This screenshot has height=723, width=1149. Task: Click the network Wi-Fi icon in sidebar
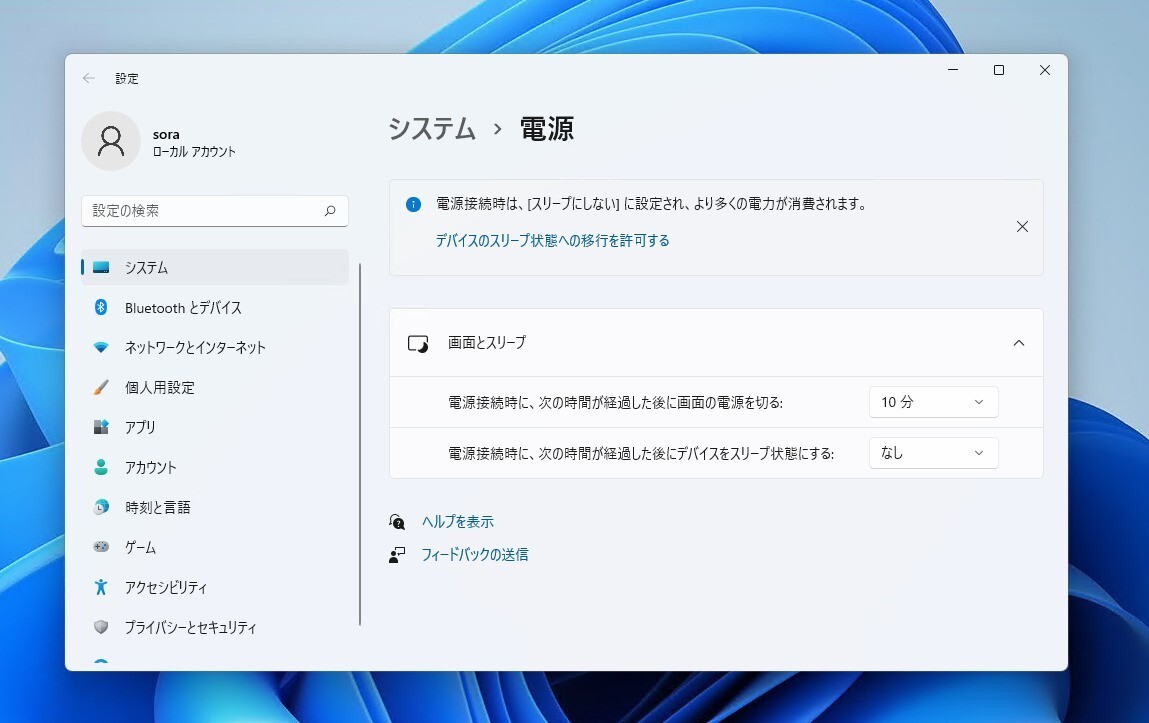click(x=101, y=348)
